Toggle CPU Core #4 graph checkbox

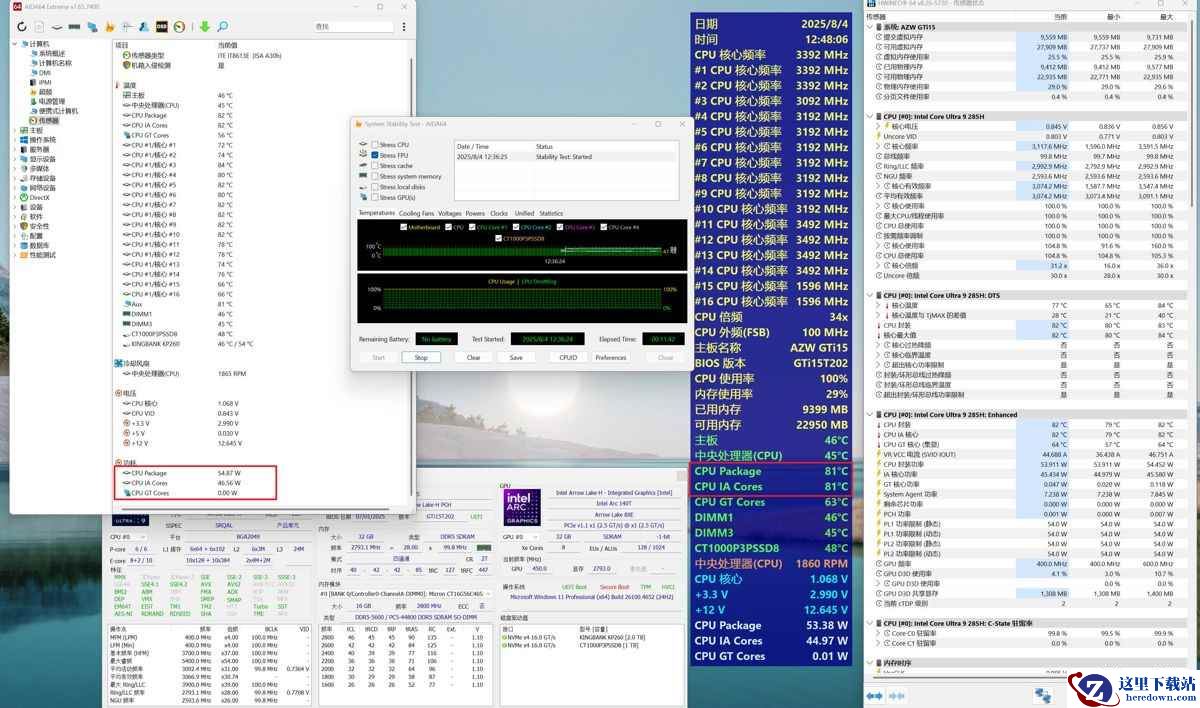pos(604,227)
